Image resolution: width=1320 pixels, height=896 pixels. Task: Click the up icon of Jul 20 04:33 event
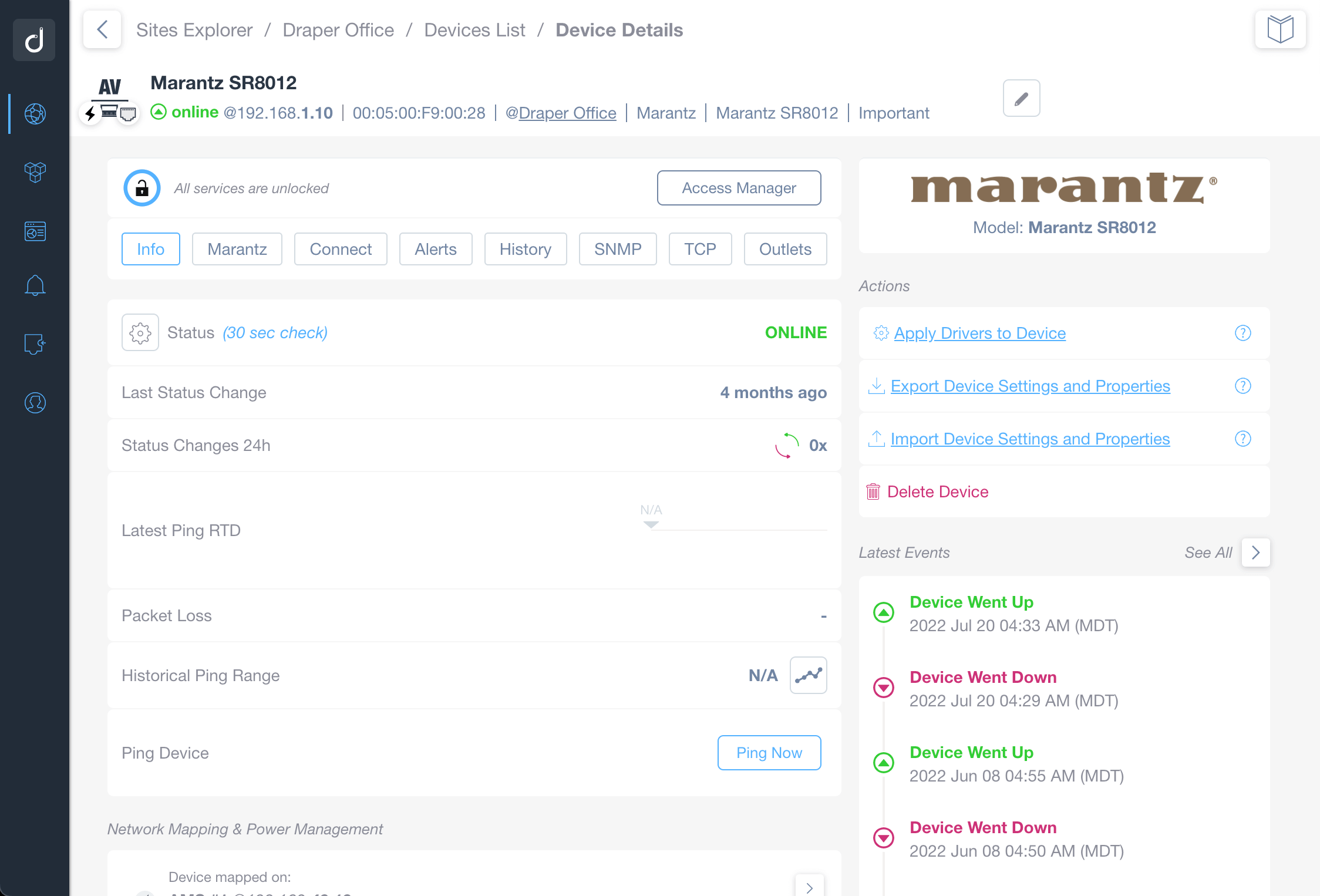coord(883,612)
